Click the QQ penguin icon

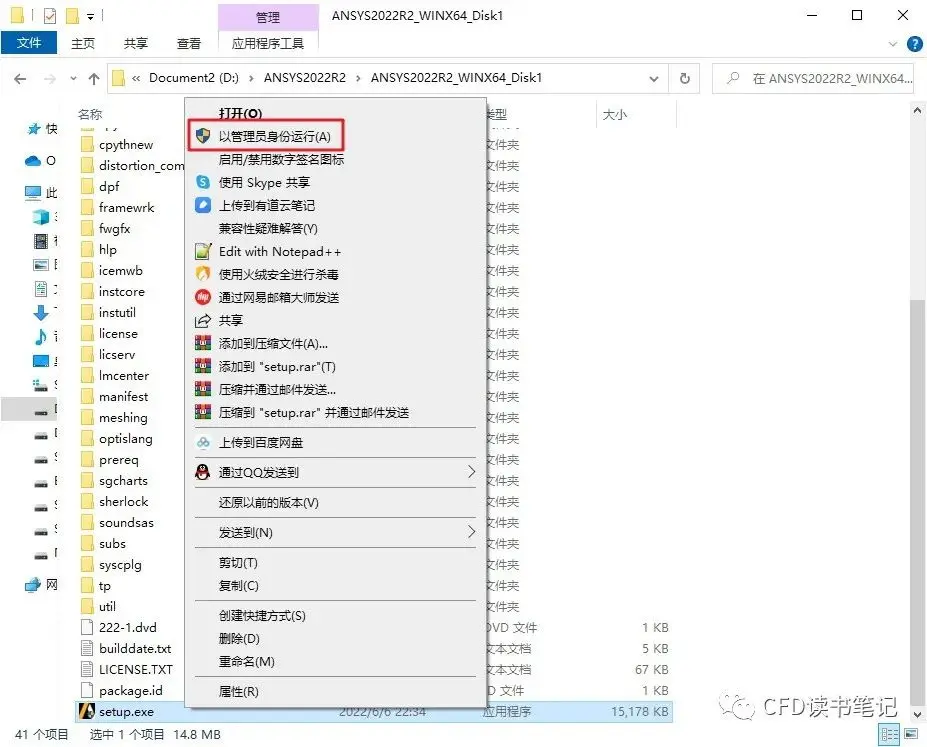click(203, 472)
